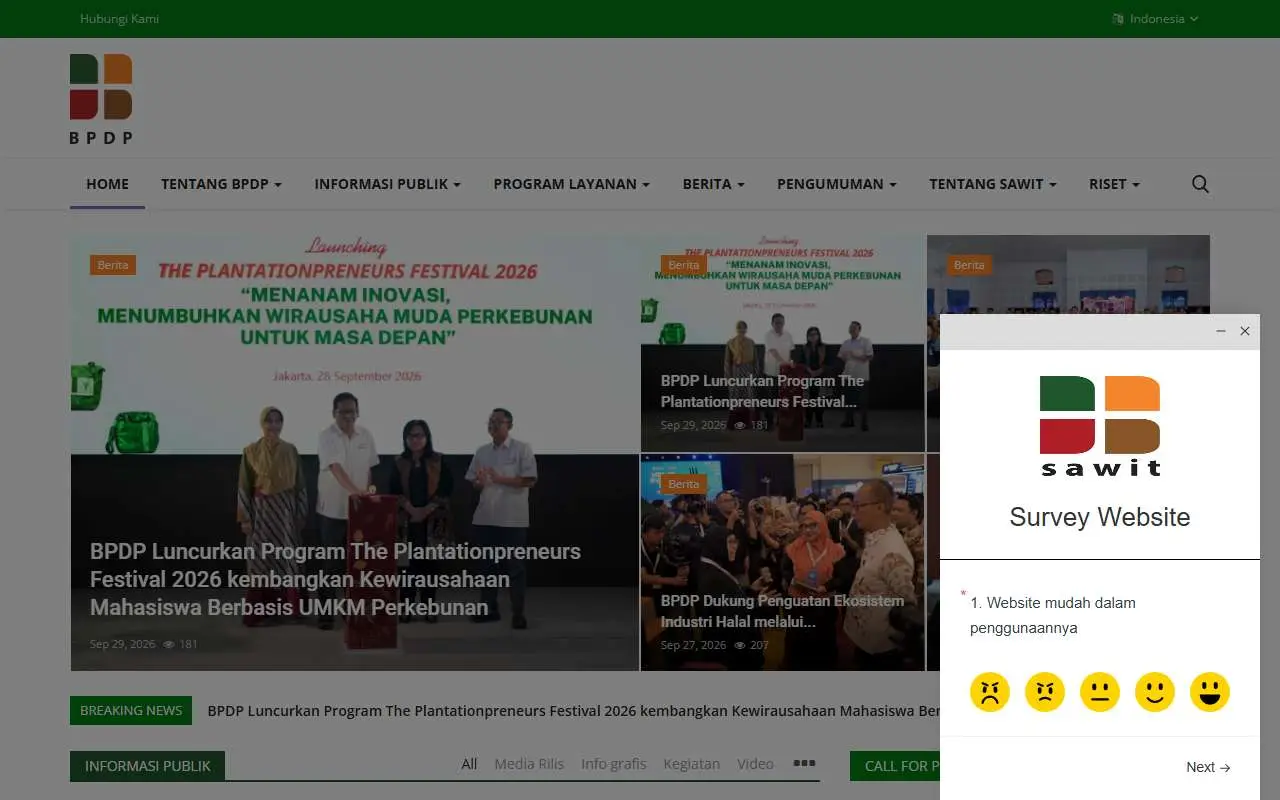Open the breaking news ticker headline
This screenshot has height=800, width=1280.
573,711
